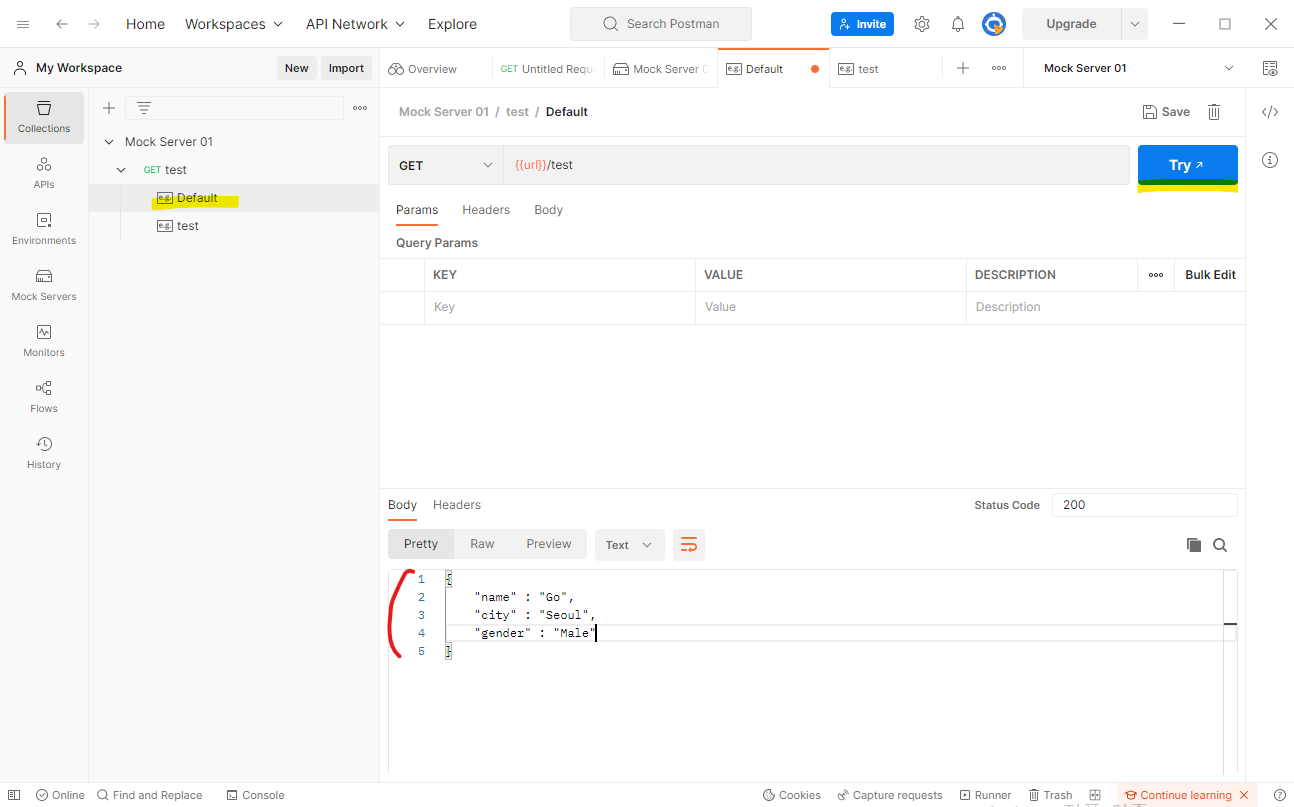This screenshot has width=1294, height=807.
Task: Go back with the left arrow
Action: click(x=62, y=24)
